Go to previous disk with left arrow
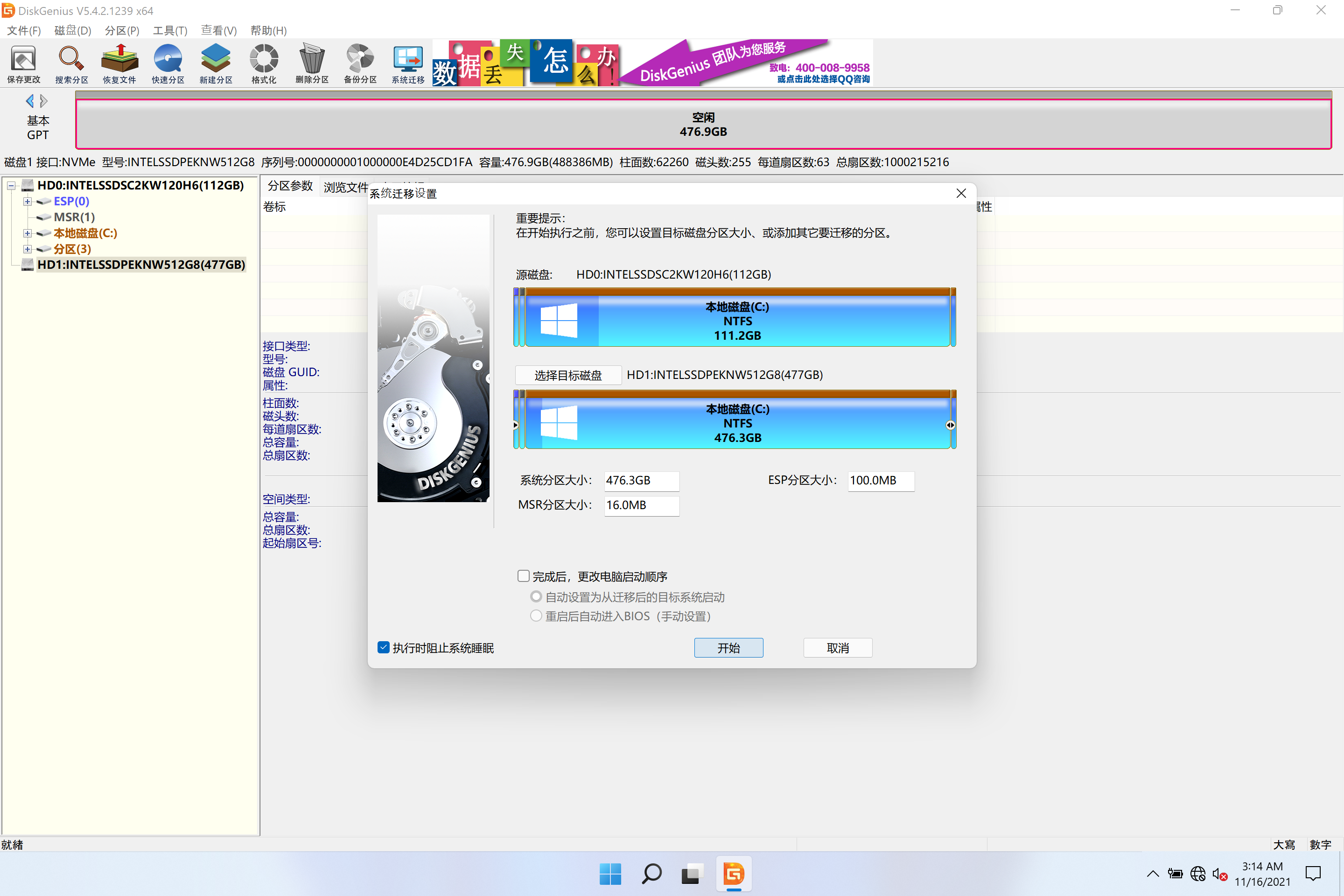This screenshot has height=896, width=1344. (30, 101)
